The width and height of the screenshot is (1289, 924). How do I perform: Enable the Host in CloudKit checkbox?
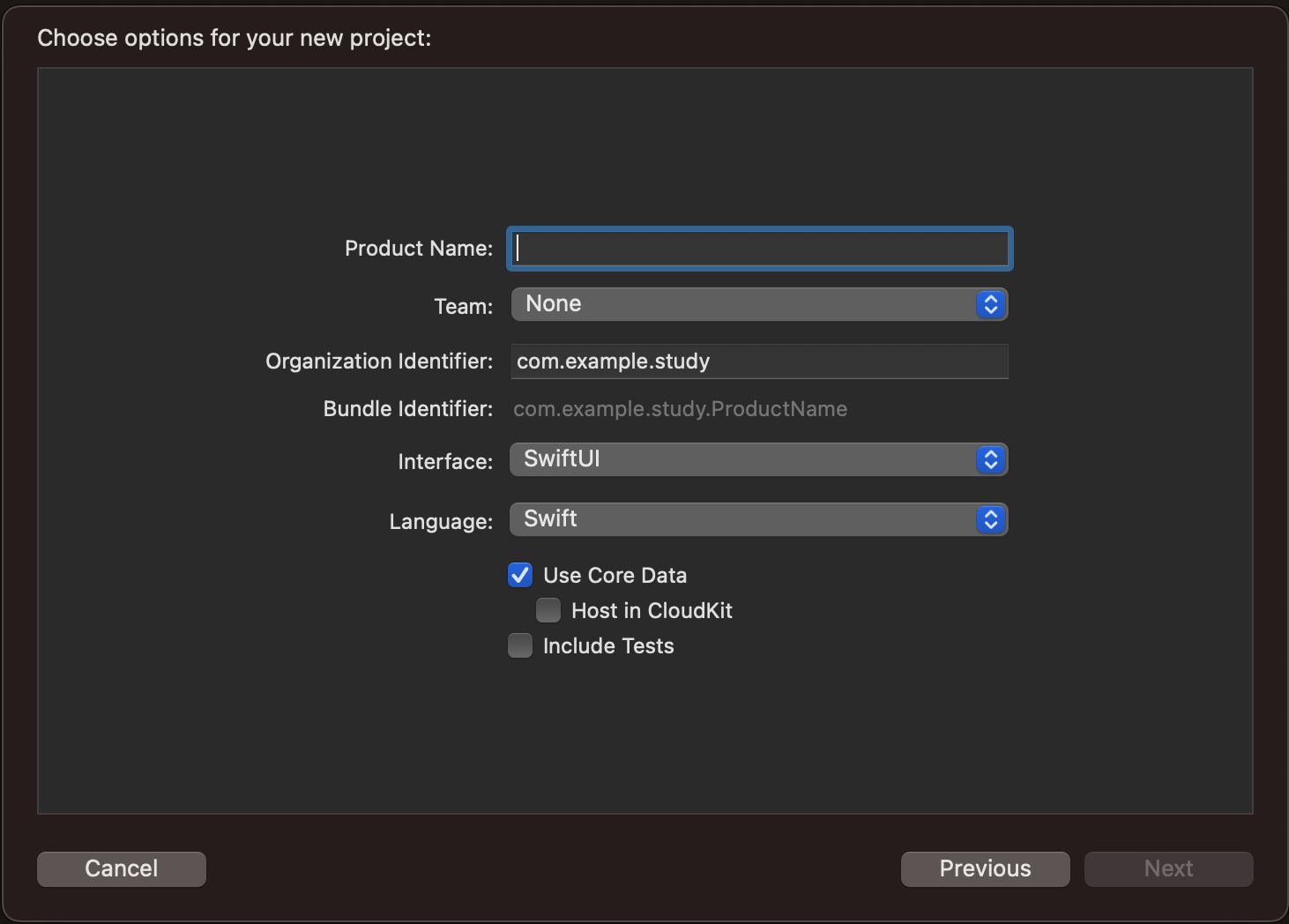coord(548,611)
